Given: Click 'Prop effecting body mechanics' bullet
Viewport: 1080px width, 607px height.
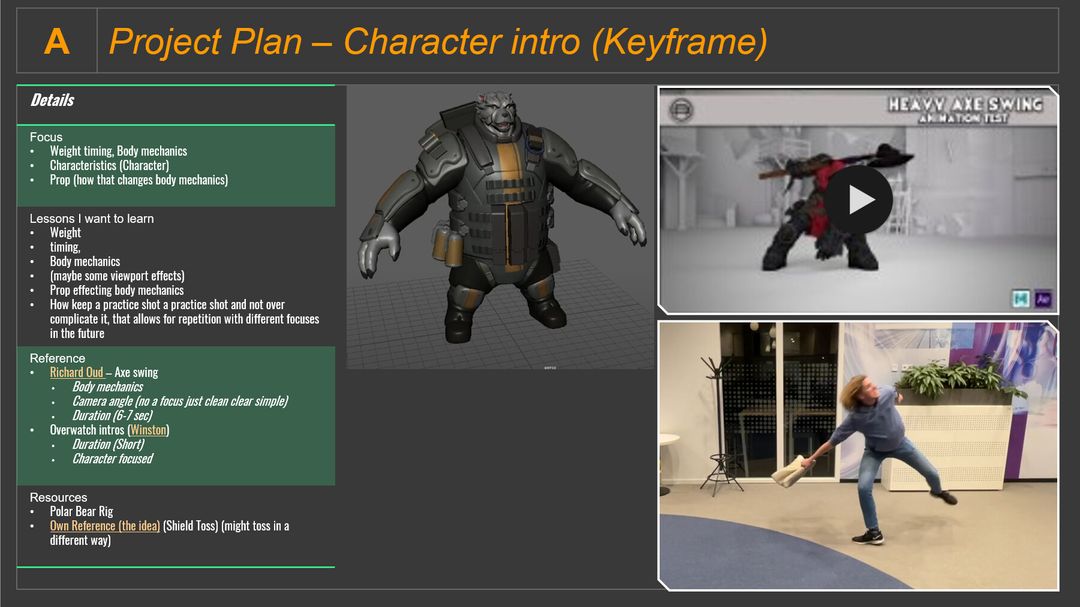Looking at the screenshot, I should tap(116, 290).
